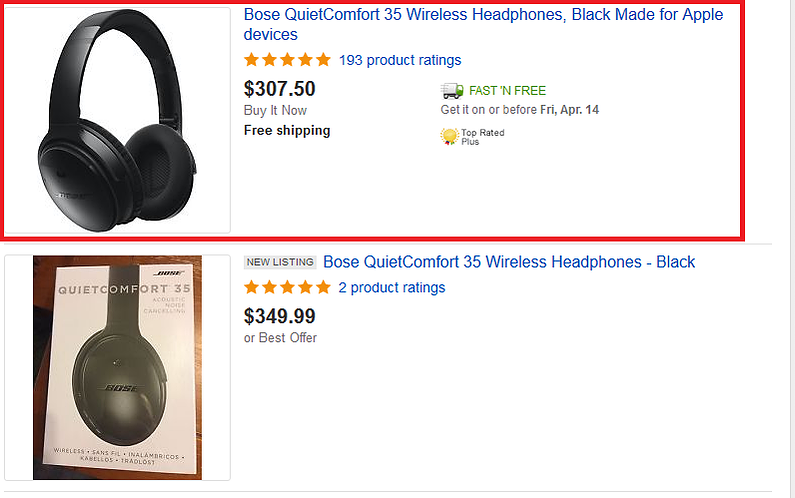View the 193 product ratings
Screen dimensions: 795x498
click(x=400, y=60)
